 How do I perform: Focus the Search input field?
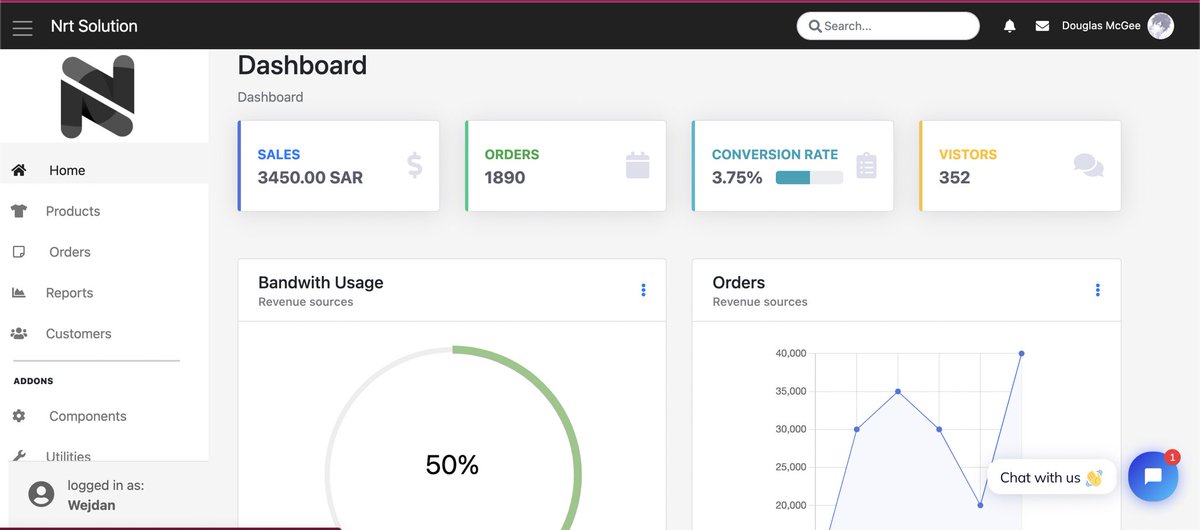888,26
